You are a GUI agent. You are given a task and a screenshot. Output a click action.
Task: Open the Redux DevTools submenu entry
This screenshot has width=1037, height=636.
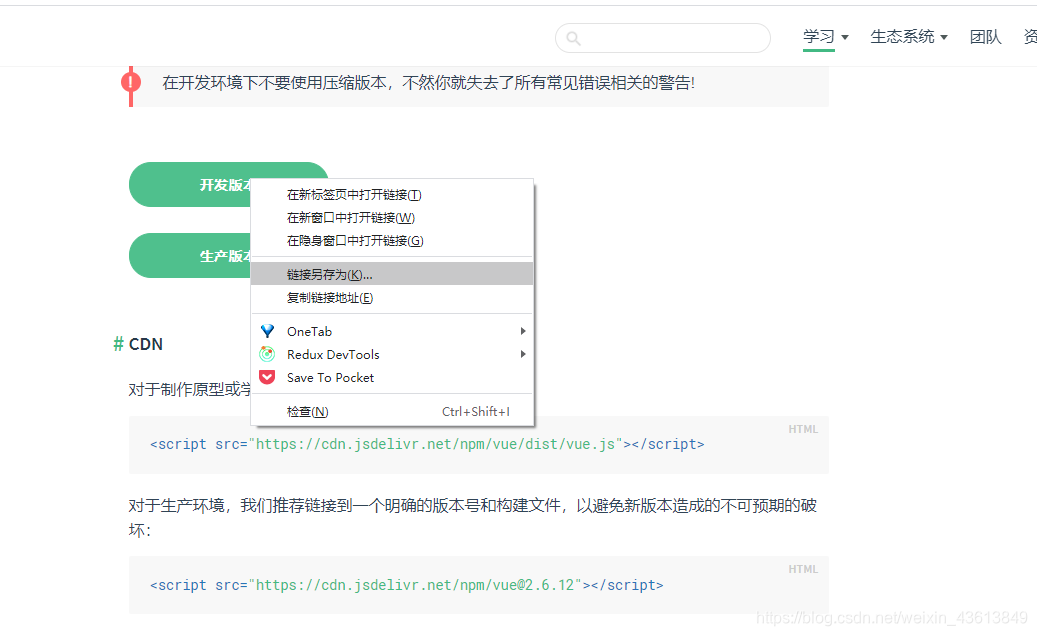392,354
